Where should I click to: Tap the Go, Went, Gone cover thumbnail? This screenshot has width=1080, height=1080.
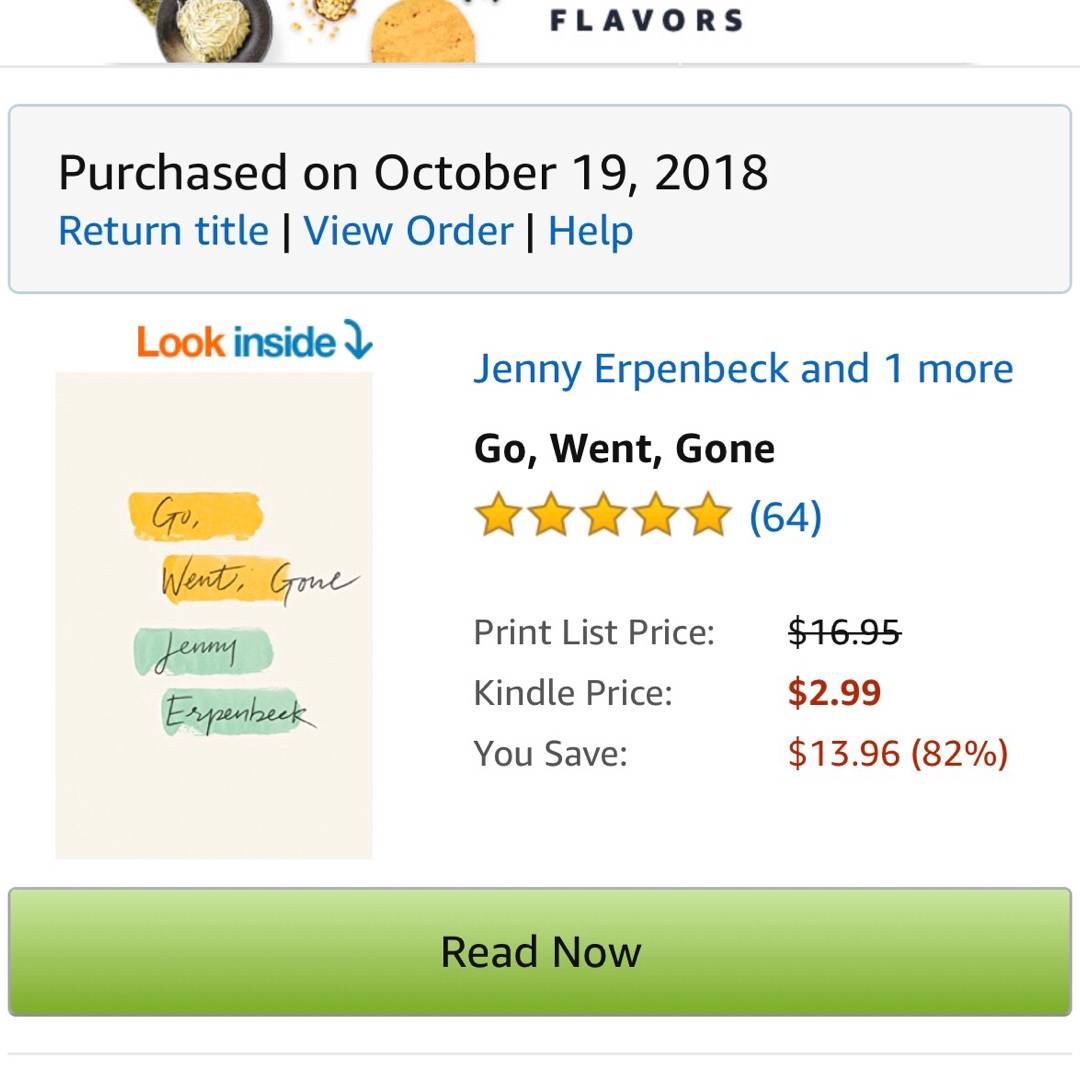point(214,614)
